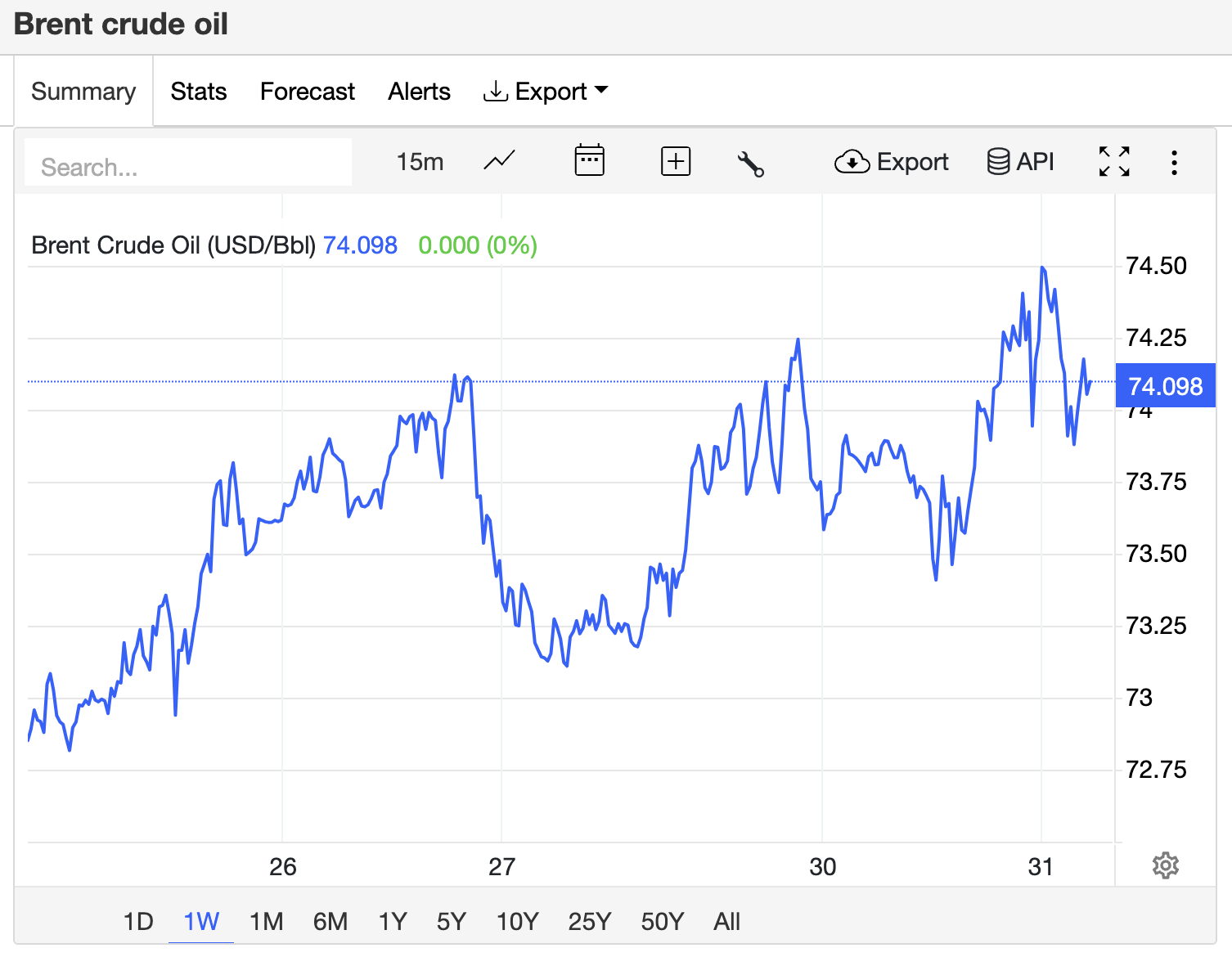Select the 25Y time range
Screen dimensions: 1232x957
click(589, 922)
